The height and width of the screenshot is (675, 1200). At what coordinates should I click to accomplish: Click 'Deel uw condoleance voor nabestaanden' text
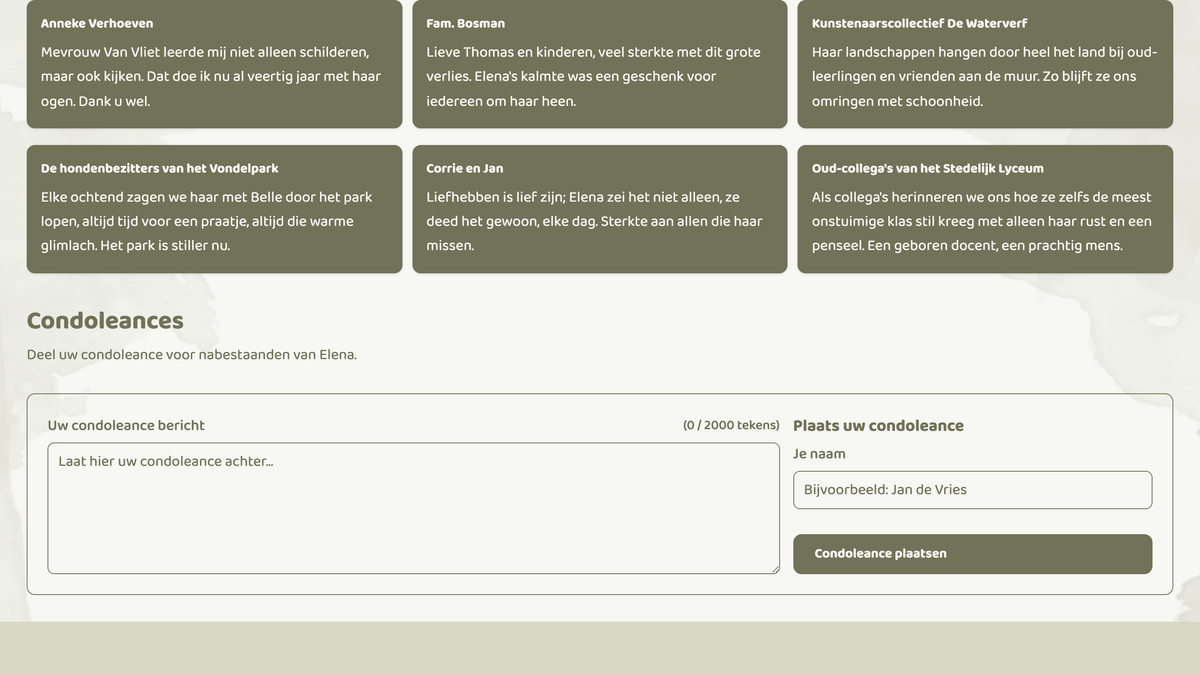[191, 354]
